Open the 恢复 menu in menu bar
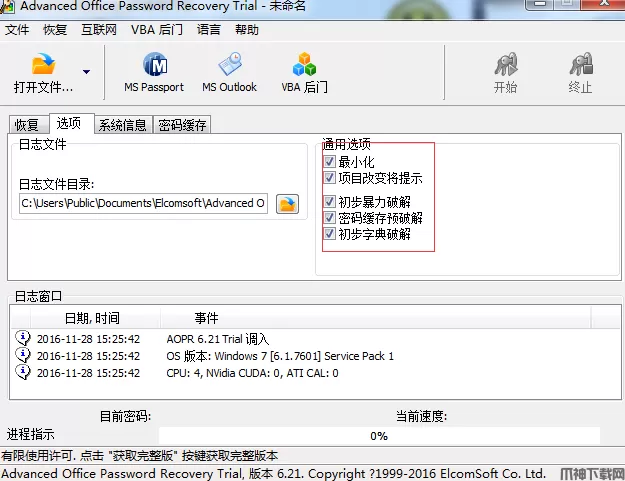Viewport: 625px width, 481px height. pyautogui.click(x=55, y=30)
